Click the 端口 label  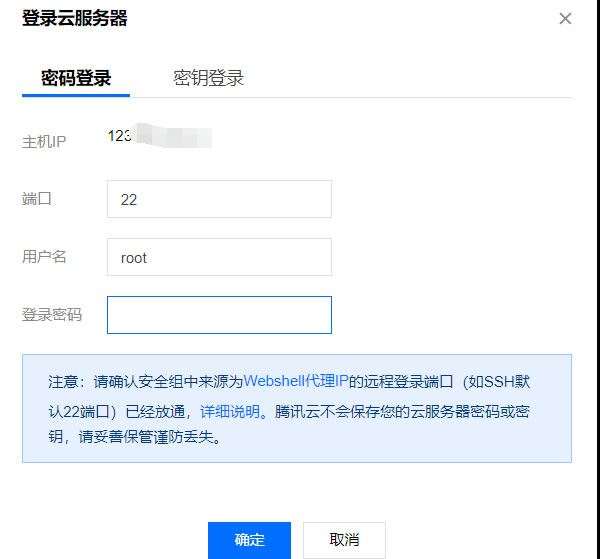click(37, 199)
